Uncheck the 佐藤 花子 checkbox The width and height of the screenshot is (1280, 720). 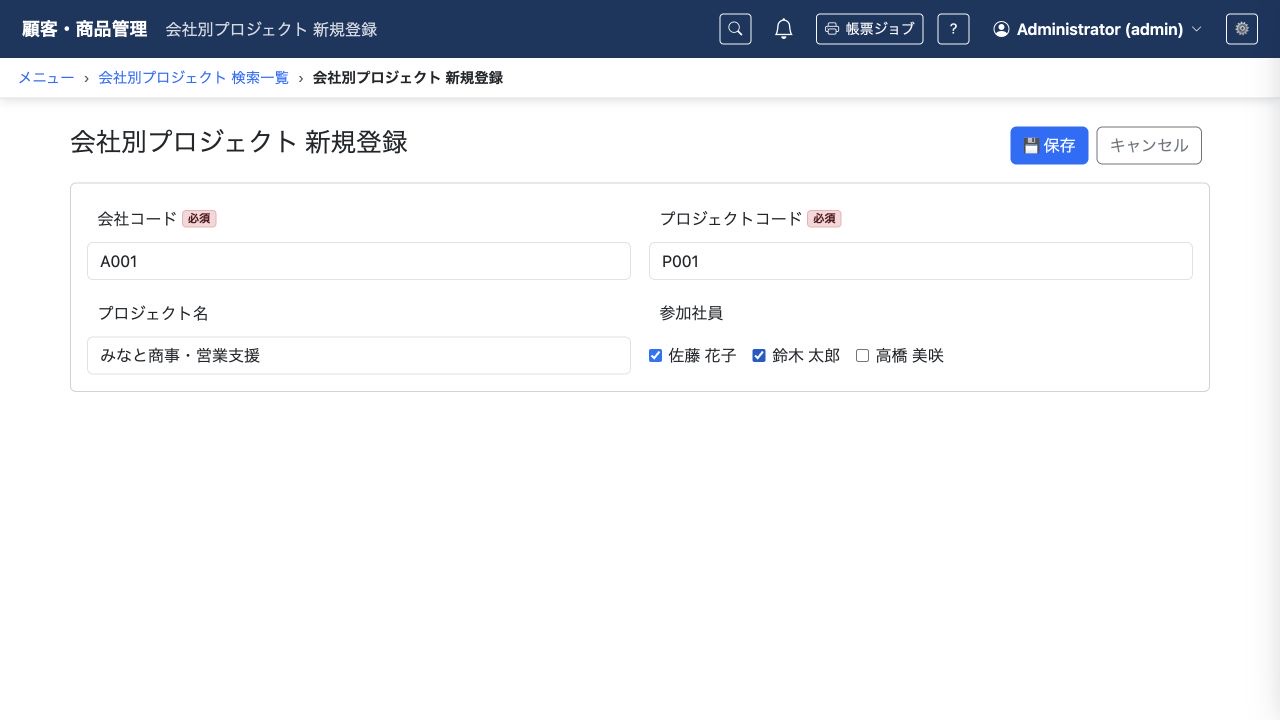tap(655, 355)
